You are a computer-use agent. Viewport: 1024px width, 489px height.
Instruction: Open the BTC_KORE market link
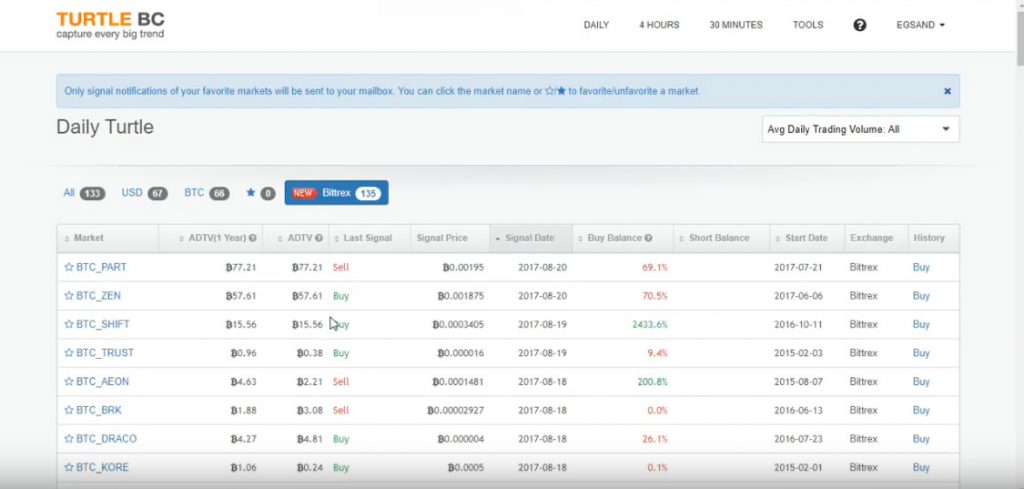pos(103,467)
